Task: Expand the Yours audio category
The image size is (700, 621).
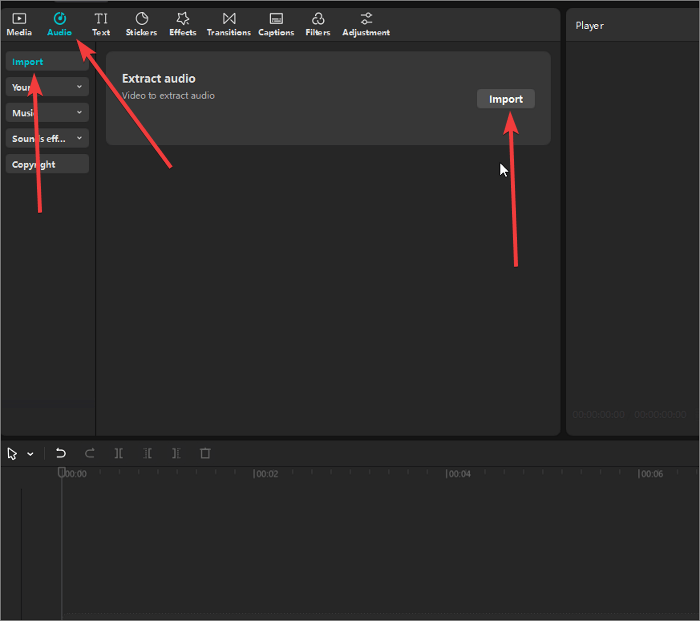Action: pos(47,87)
